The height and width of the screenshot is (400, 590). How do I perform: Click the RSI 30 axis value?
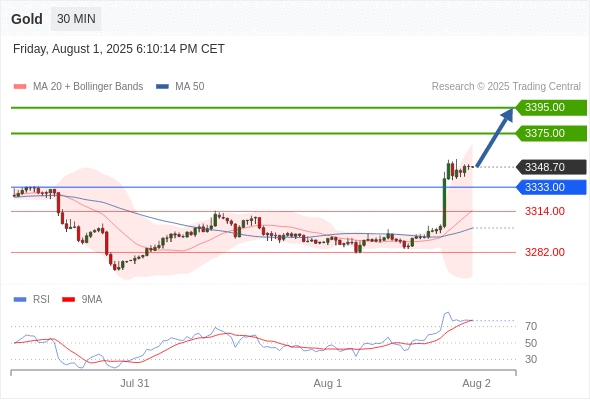click(x=531, y=359)
